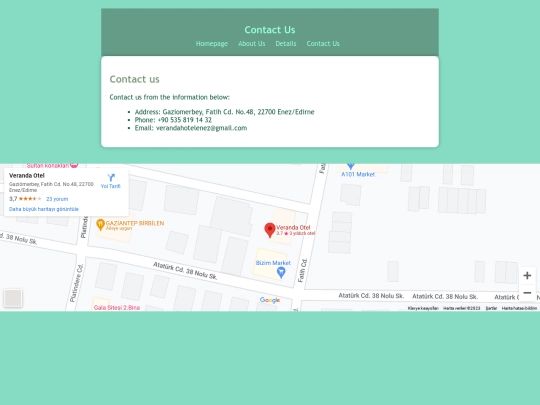Click the Gala Sitesi 2.Bina label
Screen dimensions: 540x405
(117, 308)
